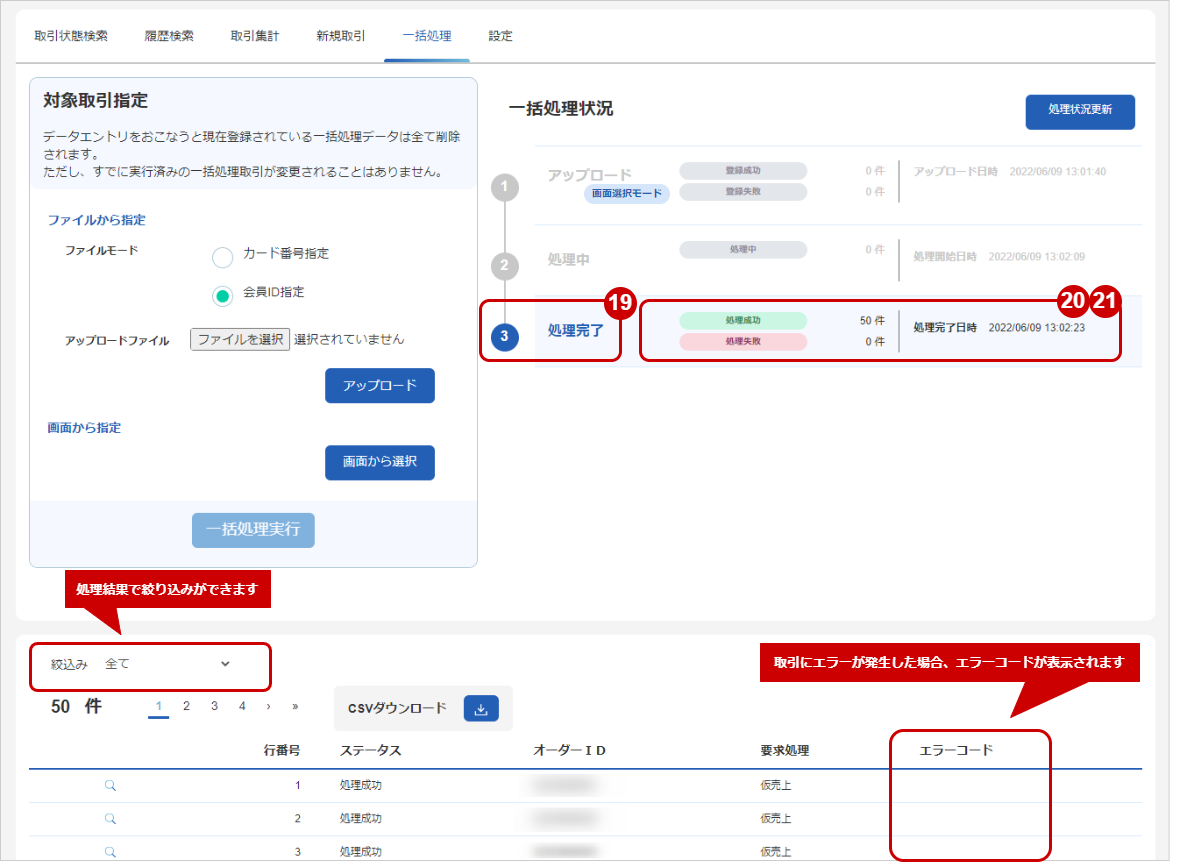Click the 処理完了日時 timestamp 2022/06/09 13:02:23
The width and height of the screenshot is (1195, 862).
coord(1036,328)
